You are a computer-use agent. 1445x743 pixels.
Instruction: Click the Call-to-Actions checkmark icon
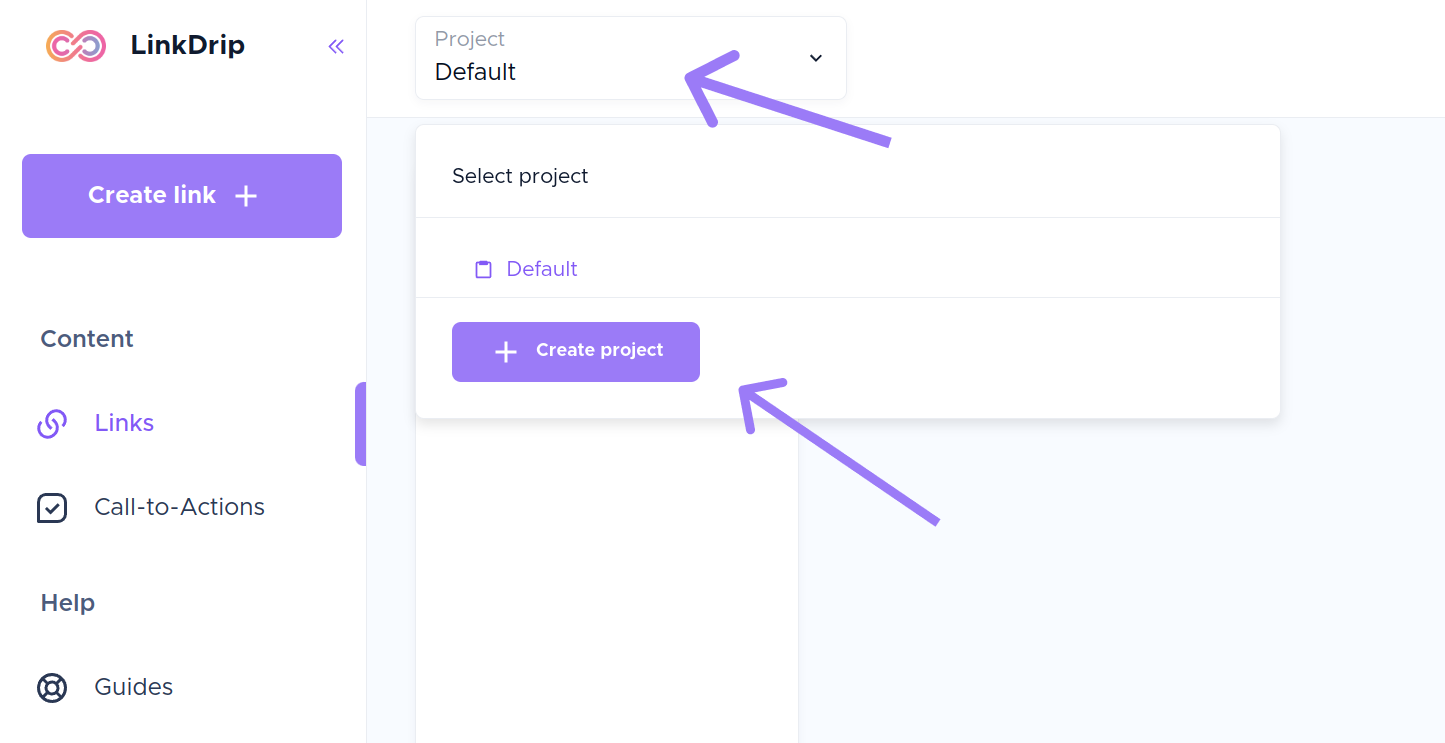pyautogui.click(x=52, y=508)
